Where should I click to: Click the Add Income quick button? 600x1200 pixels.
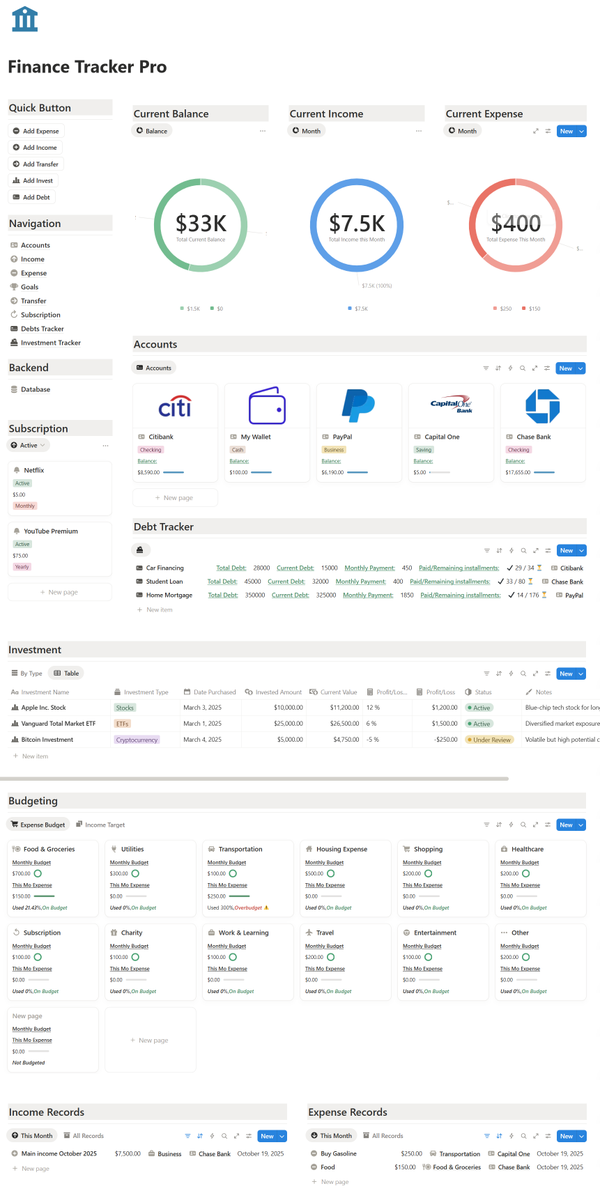35,147
